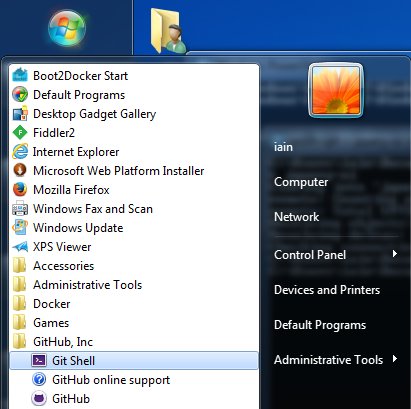Open the iain user folder link
The height and width of the screenshot is (409, 411).
pyautogui.click(x=283, y=147)
